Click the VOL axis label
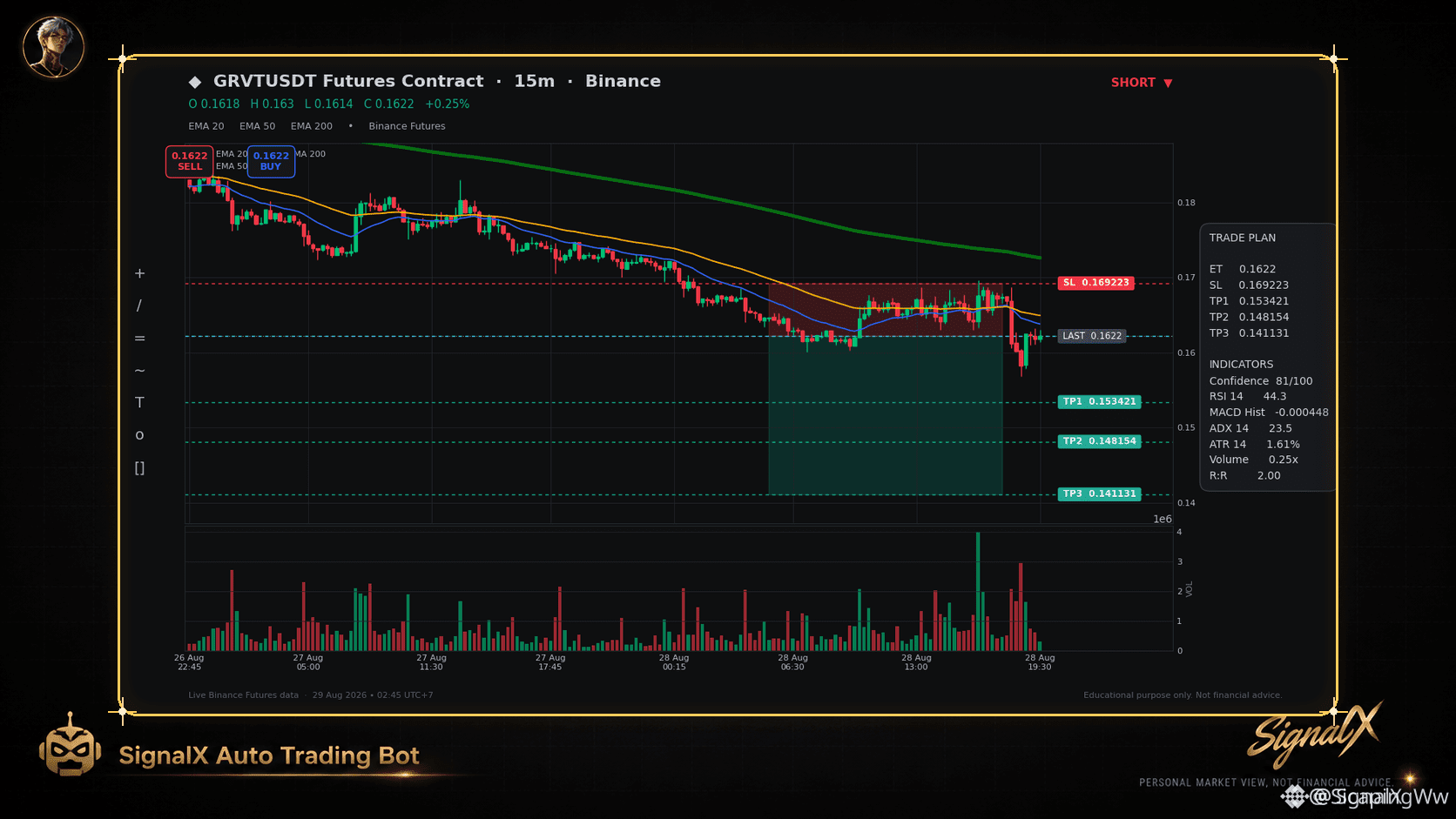Viewport: 1456px width, 819px height. click(1190, 589)
